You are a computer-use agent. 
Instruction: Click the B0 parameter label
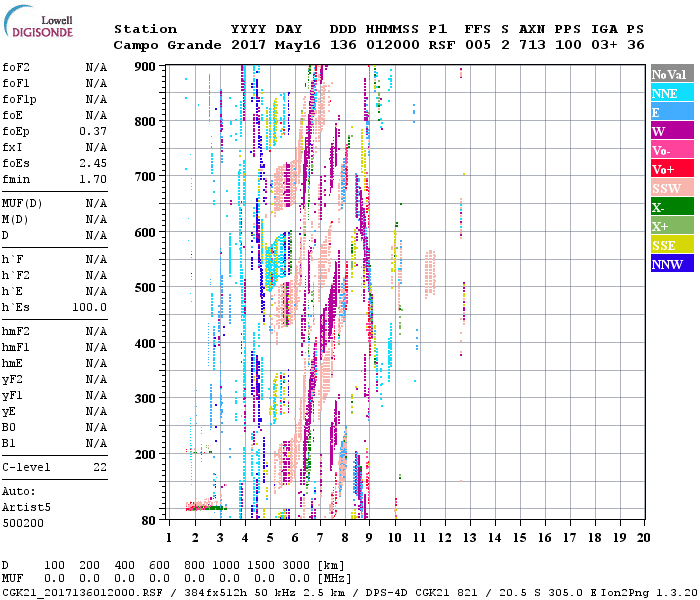9,427
